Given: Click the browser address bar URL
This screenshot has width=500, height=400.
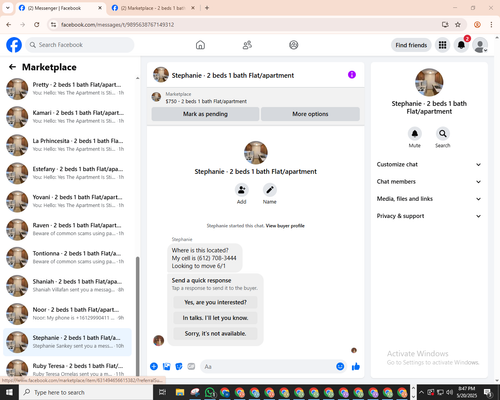Looking at the screenshot, I should tap(118, 25).
